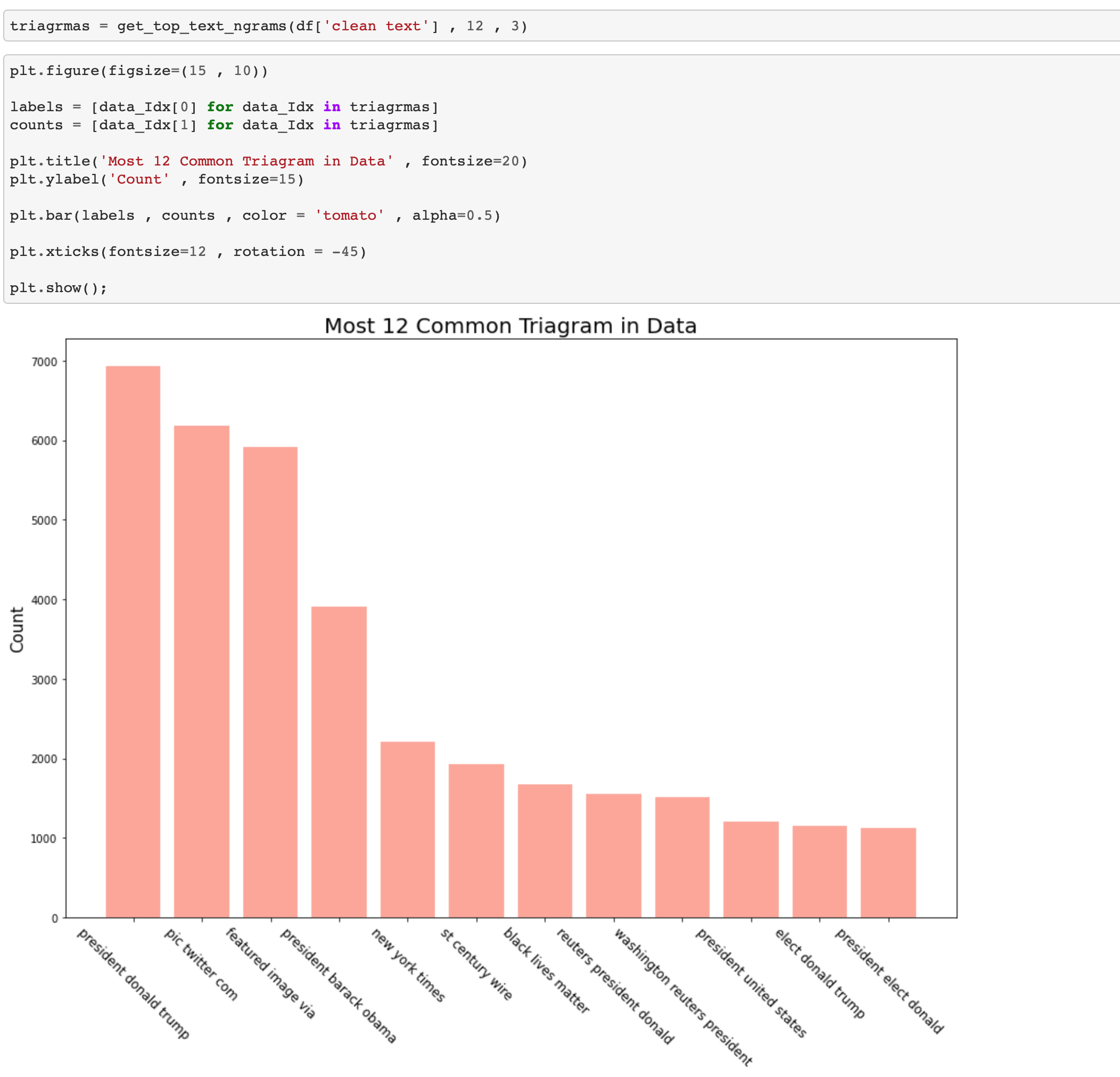Click the 7000 y-axis tick label
This screenshot has width=1120, height=1077.
pyautogui.click(x=45, y=362)
